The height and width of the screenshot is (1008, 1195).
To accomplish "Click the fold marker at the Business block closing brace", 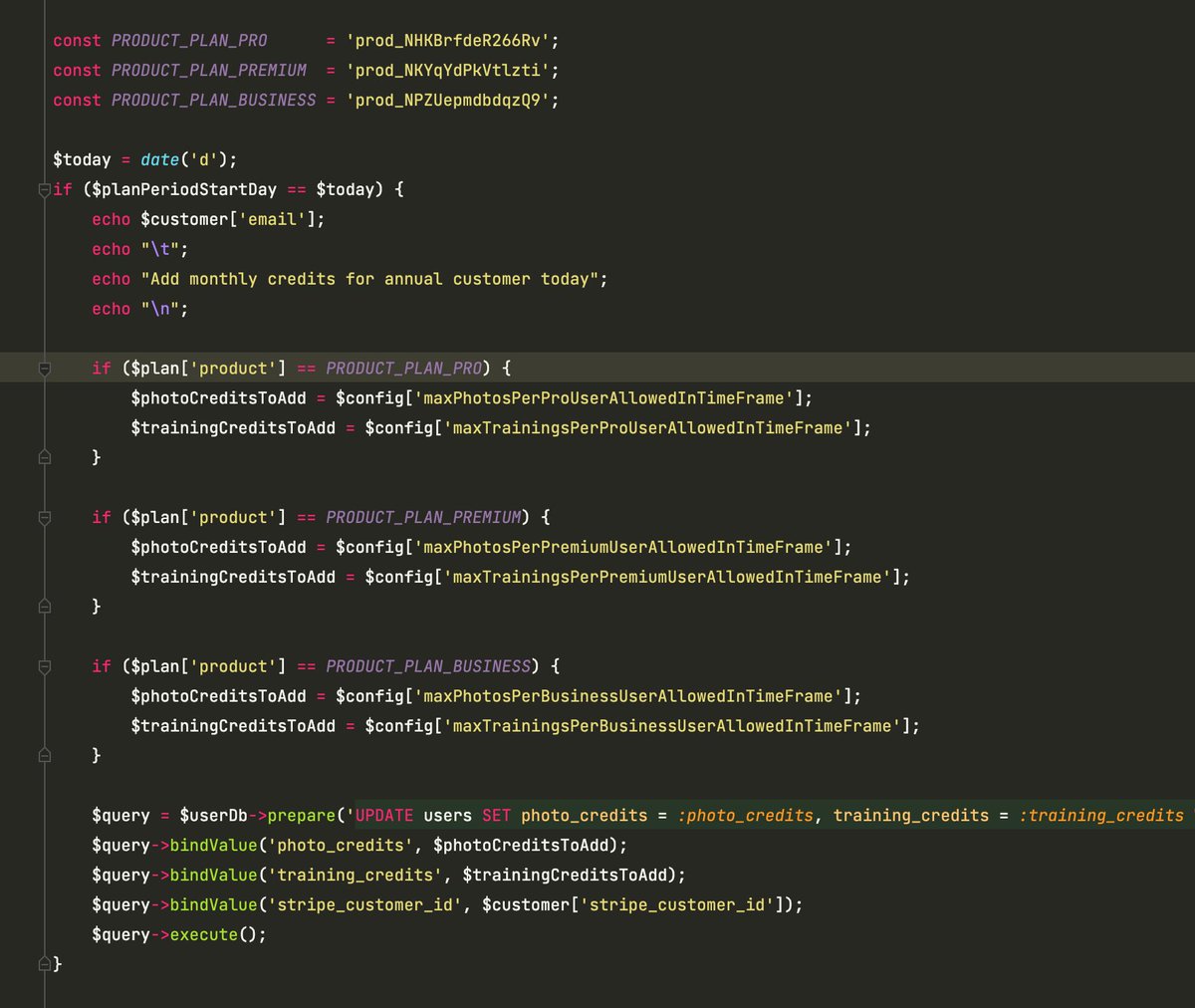I will [44, 754].
